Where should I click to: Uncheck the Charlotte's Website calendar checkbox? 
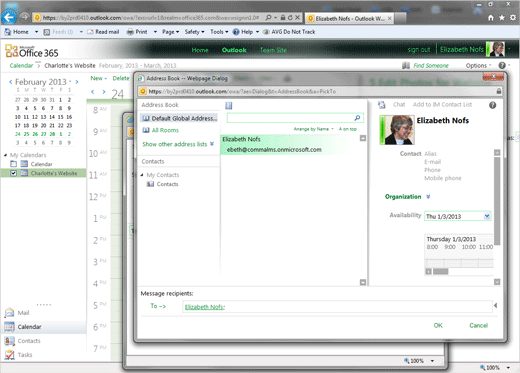[x=13, y=173]
